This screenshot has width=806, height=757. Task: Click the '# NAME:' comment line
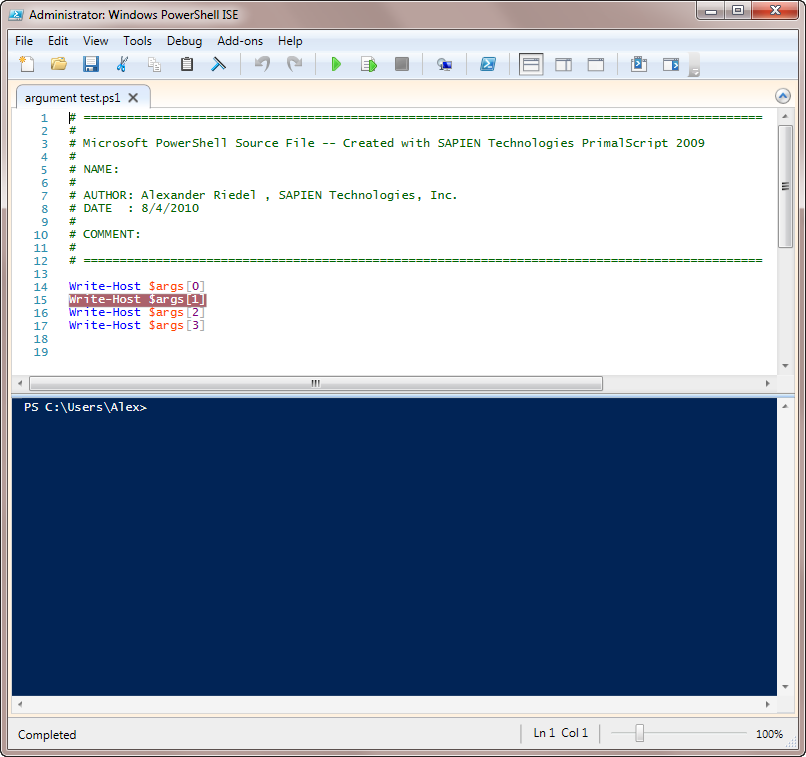[x=94, y=170]
